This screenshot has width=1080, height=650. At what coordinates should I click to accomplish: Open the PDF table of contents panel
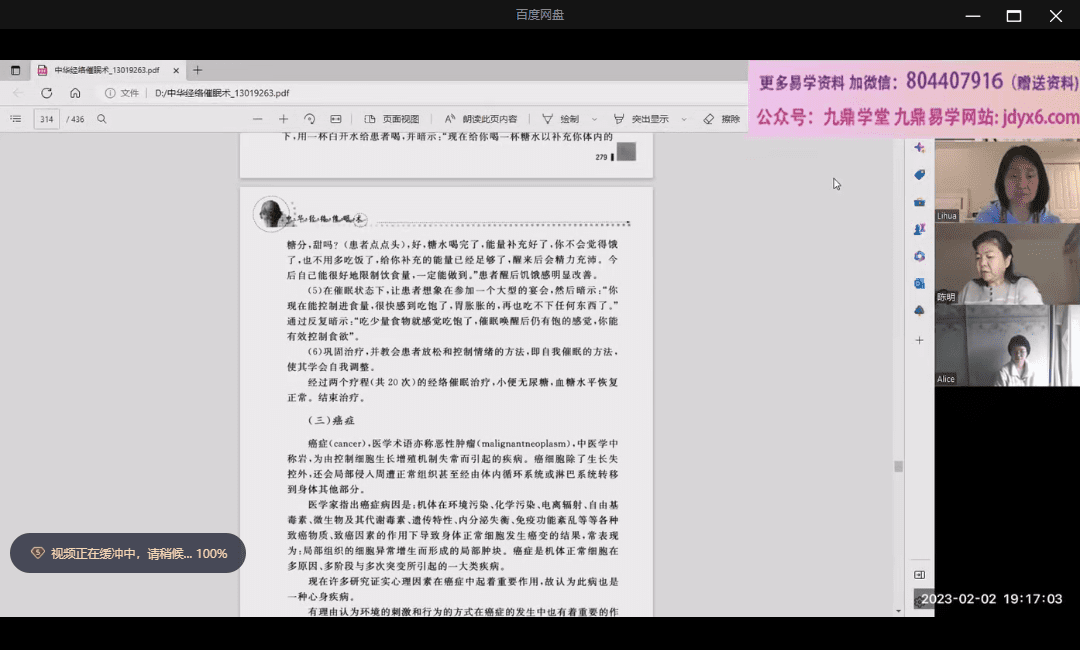pos(16,119)
